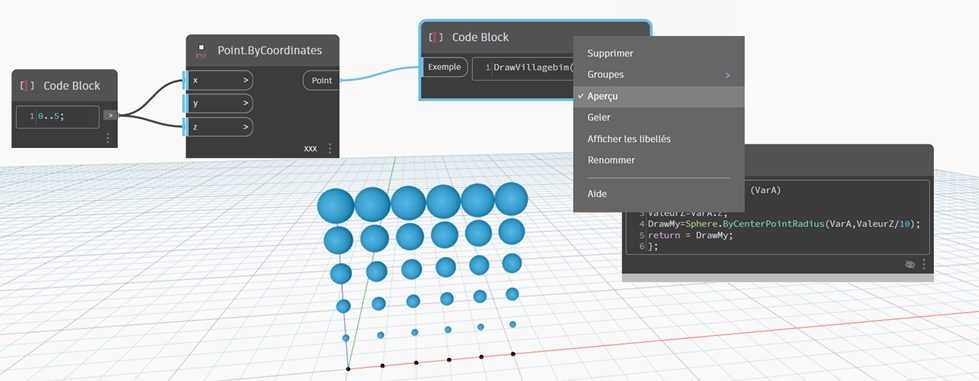Click the left Code Block node icon
The image size is (979, 381).
pyautogui.click(x=27, y=86)
